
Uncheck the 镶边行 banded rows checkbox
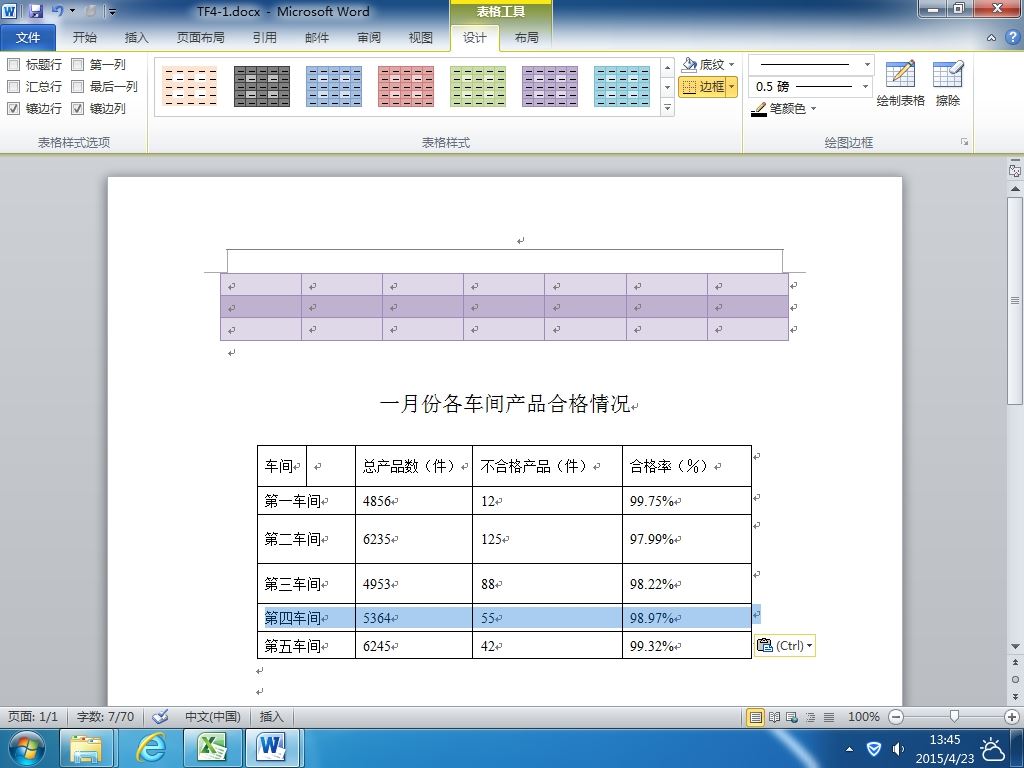[x=14, y=108]
